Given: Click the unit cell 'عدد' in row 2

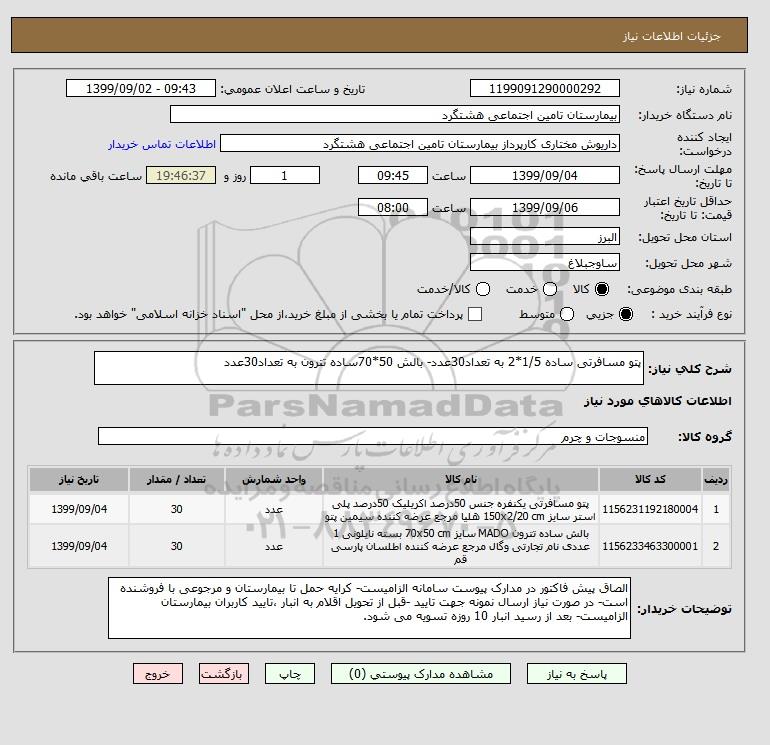Looking at the screenshot, I should (x=274, y=546).
